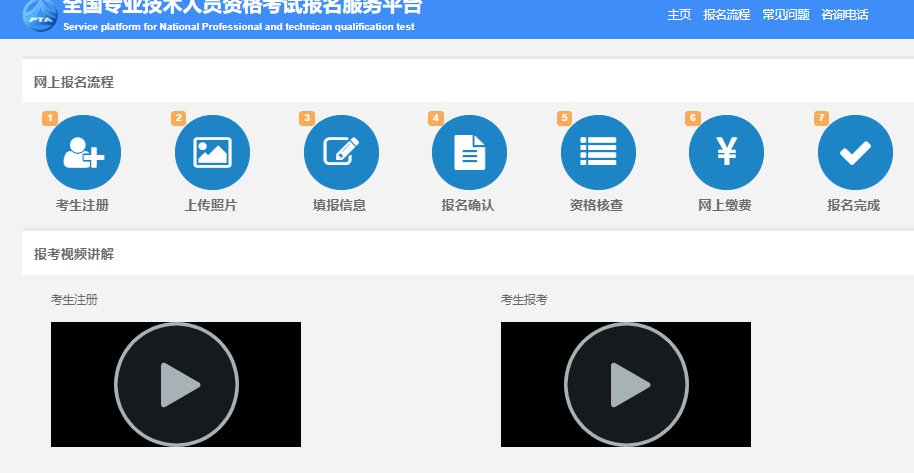Play the 考生注册 tutorial video

pyautogui.click(x=176, y=384)
